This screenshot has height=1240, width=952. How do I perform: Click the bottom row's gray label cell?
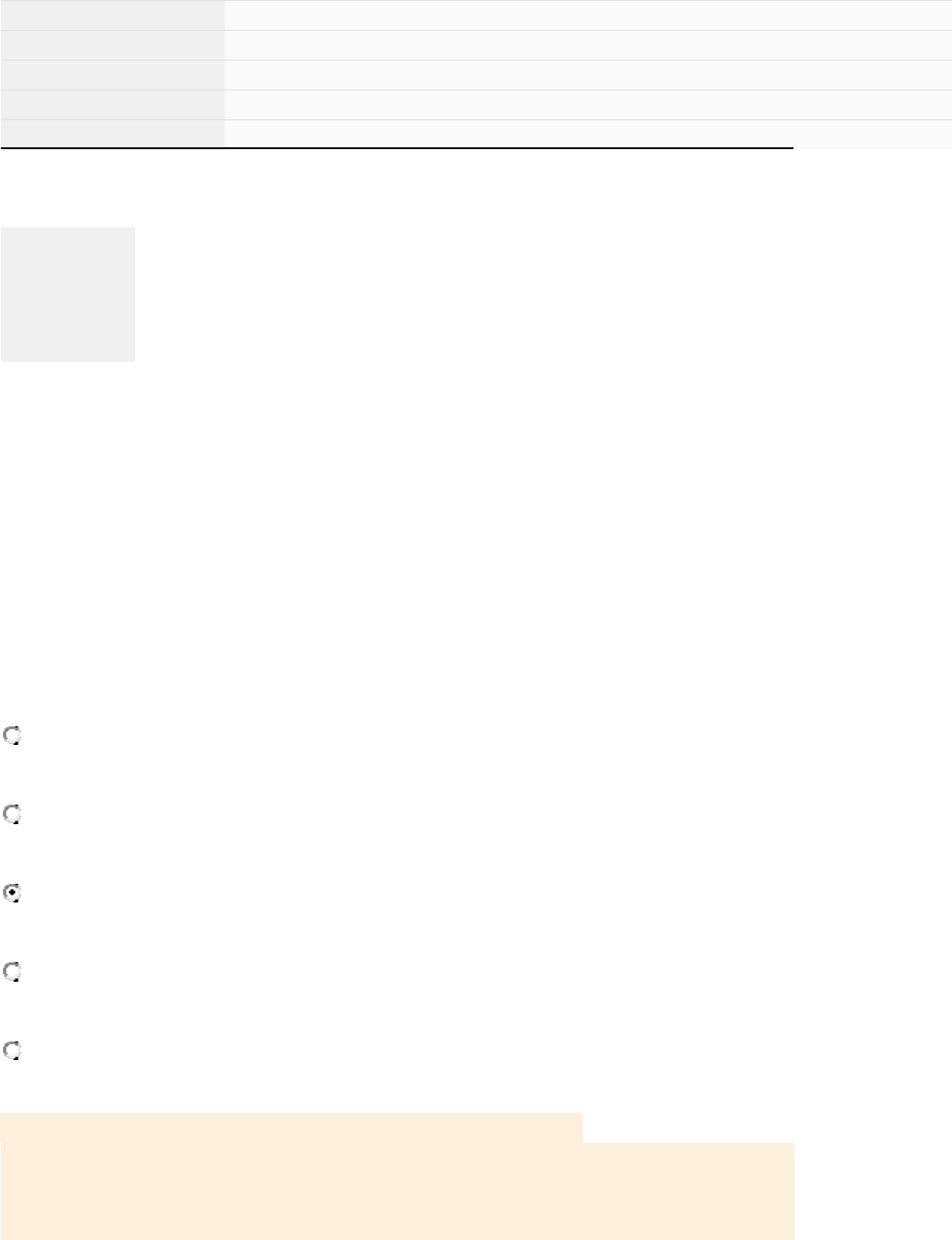tap(112, 133)
